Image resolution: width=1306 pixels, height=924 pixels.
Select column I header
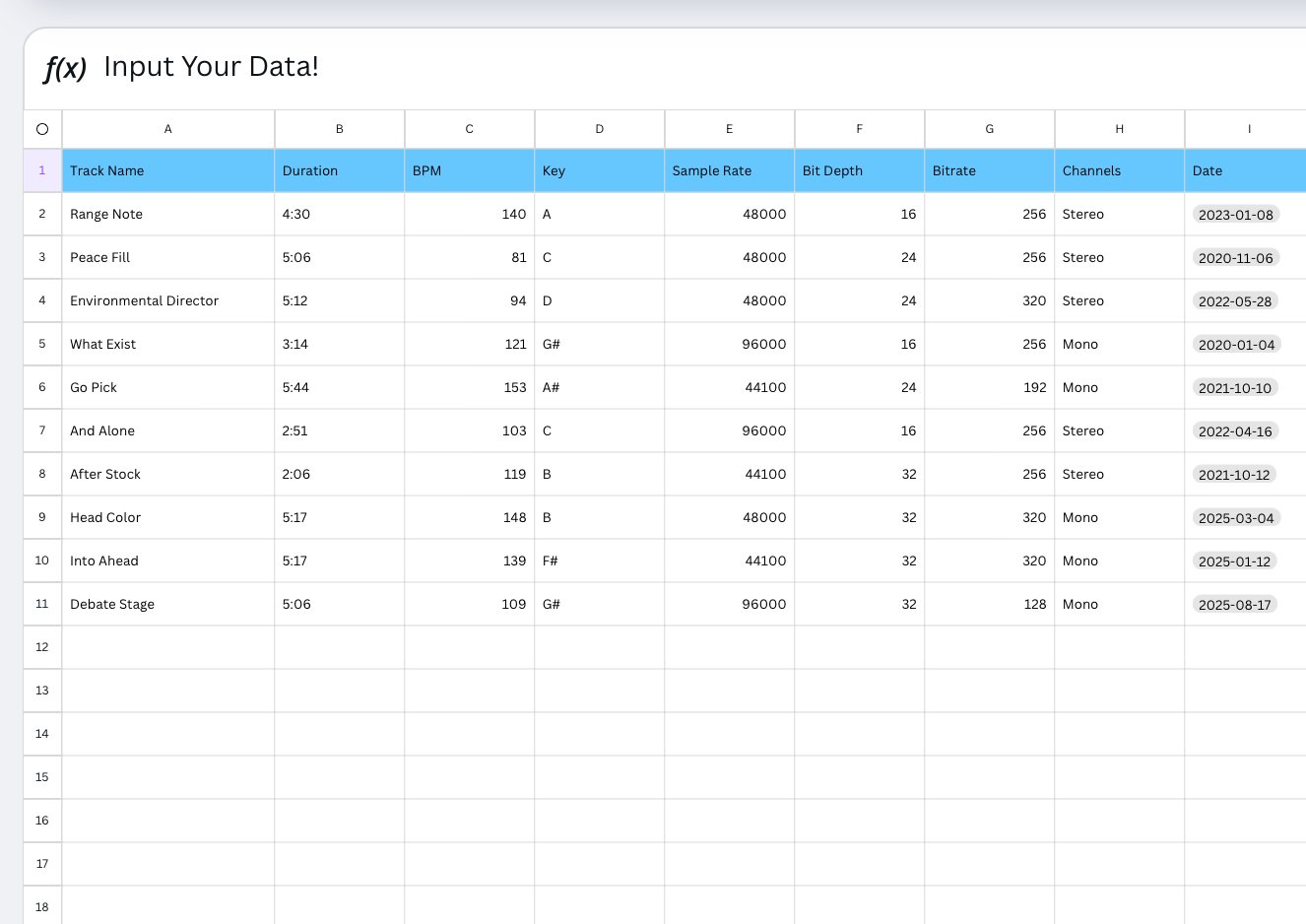[1246, 129]
